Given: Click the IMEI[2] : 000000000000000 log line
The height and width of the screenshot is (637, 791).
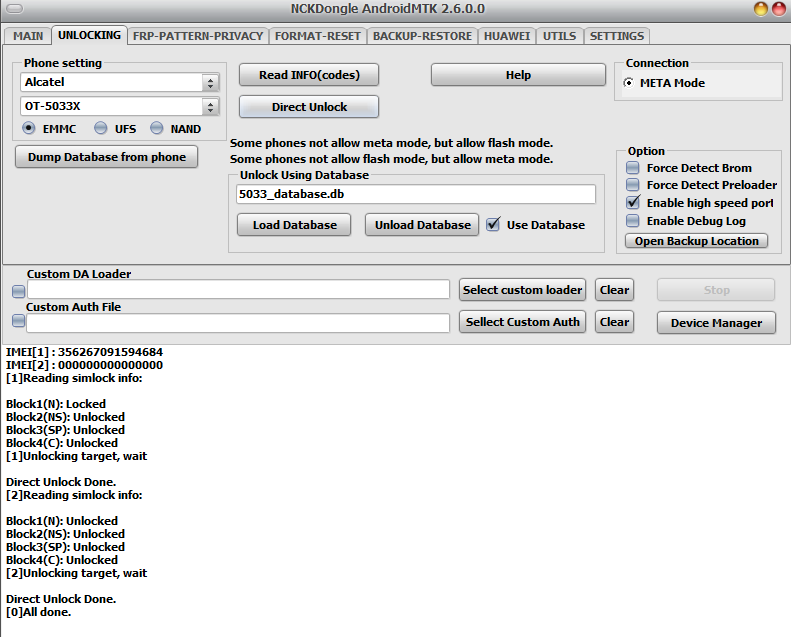Looking at the screenshot, I should pos(84,365).
